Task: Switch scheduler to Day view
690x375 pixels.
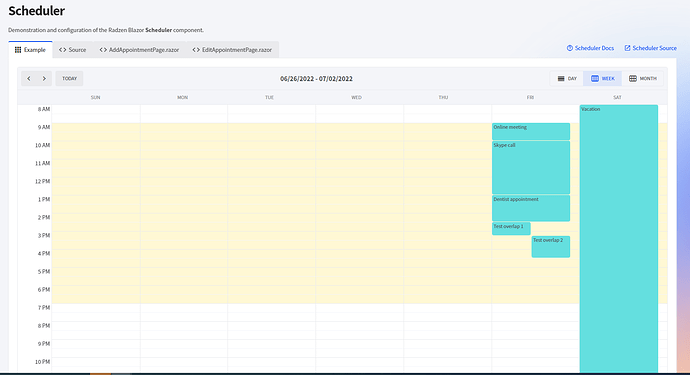Action: tap(567, 79)
